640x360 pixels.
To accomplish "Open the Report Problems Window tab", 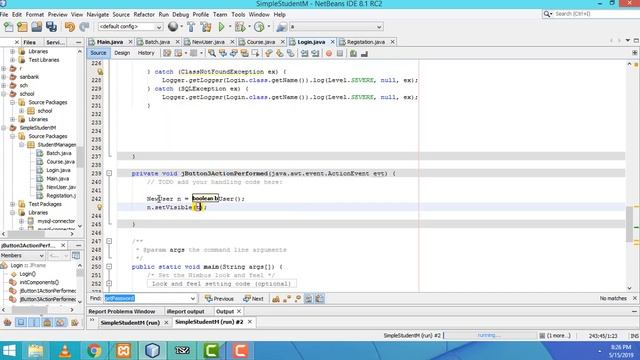I will pyautogui.click(x=122, y=311).
